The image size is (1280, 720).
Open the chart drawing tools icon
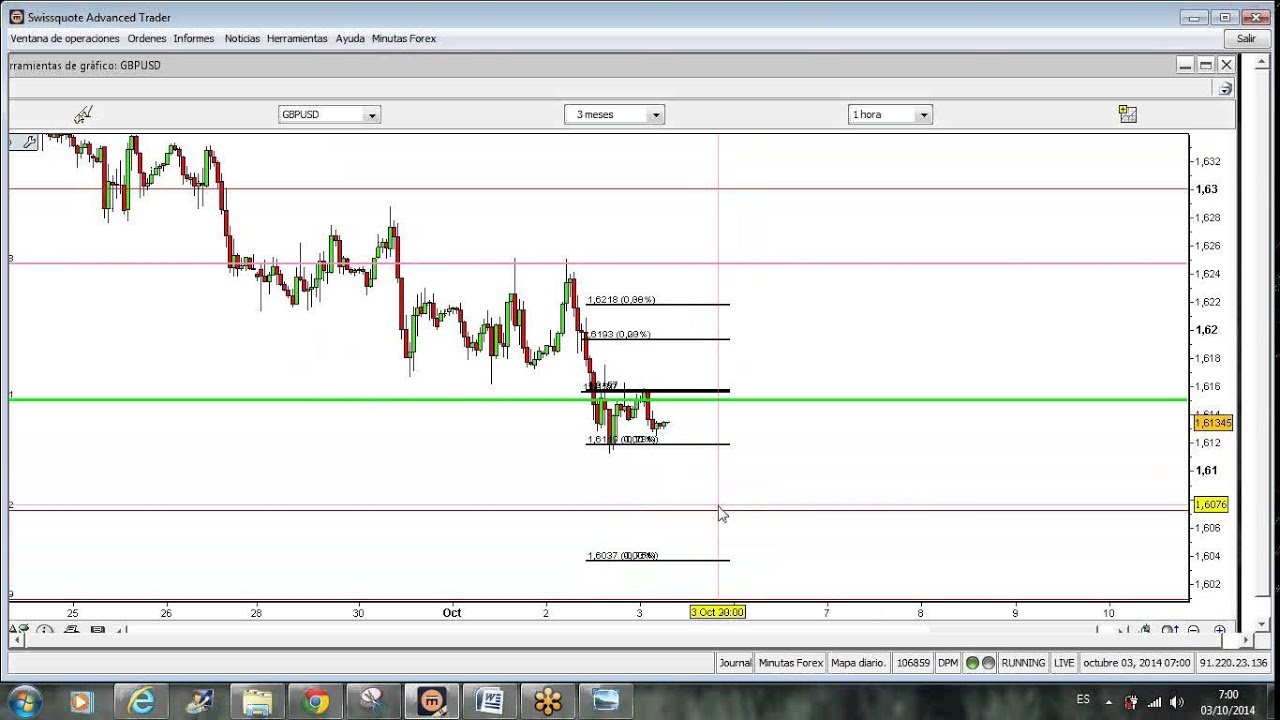click(x=83, y=114)
